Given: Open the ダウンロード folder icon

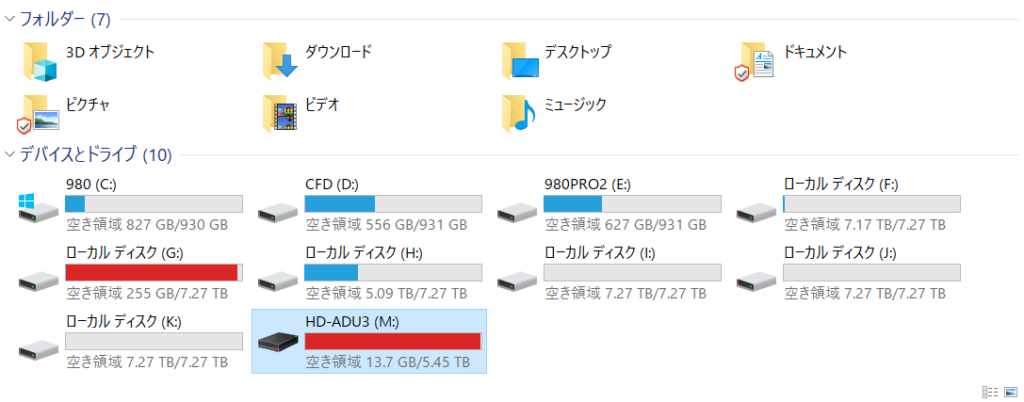Looking at the screenshot, I should [x=280, y=61].
